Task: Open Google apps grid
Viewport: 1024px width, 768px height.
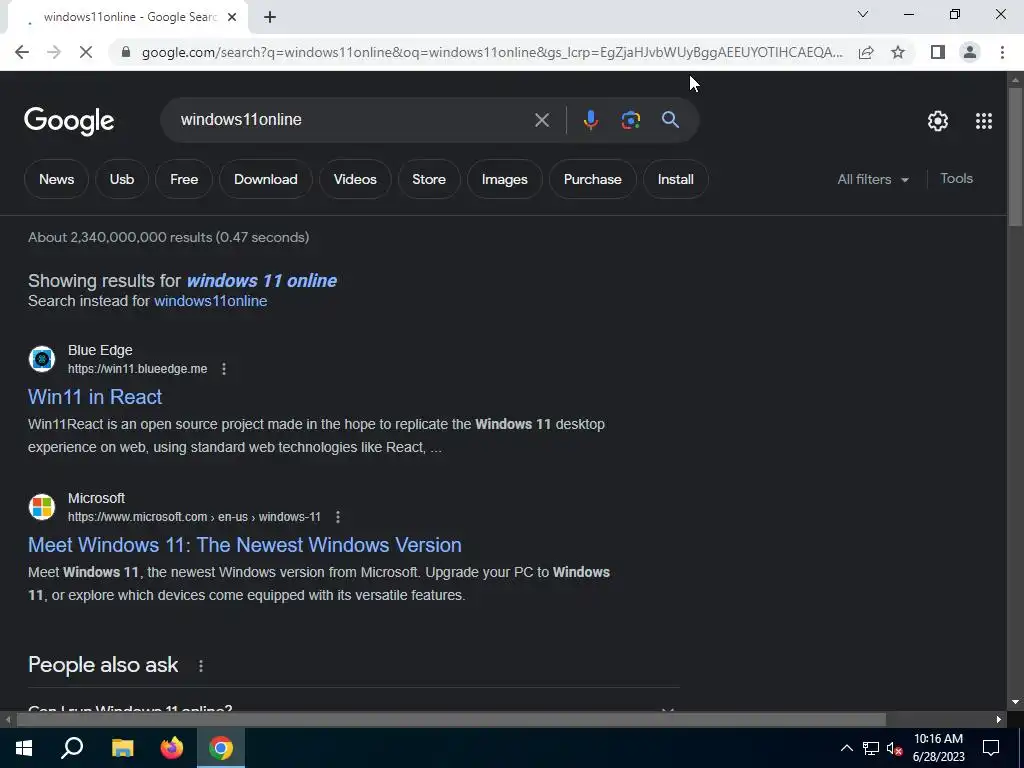Action: (984, 121)
